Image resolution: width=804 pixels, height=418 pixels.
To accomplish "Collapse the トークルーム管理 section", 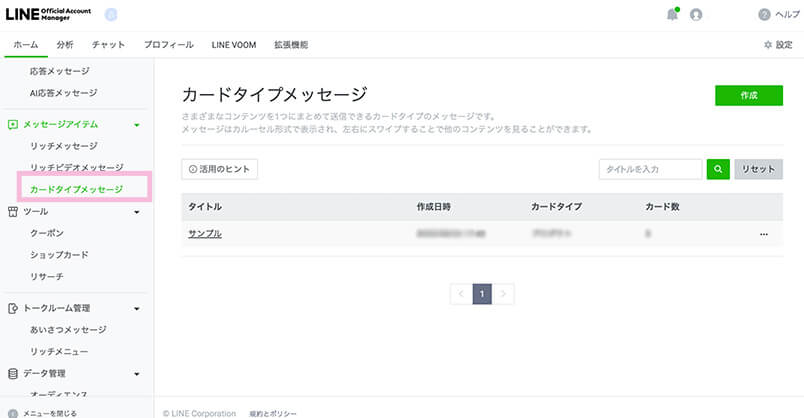I will [136, 308].
